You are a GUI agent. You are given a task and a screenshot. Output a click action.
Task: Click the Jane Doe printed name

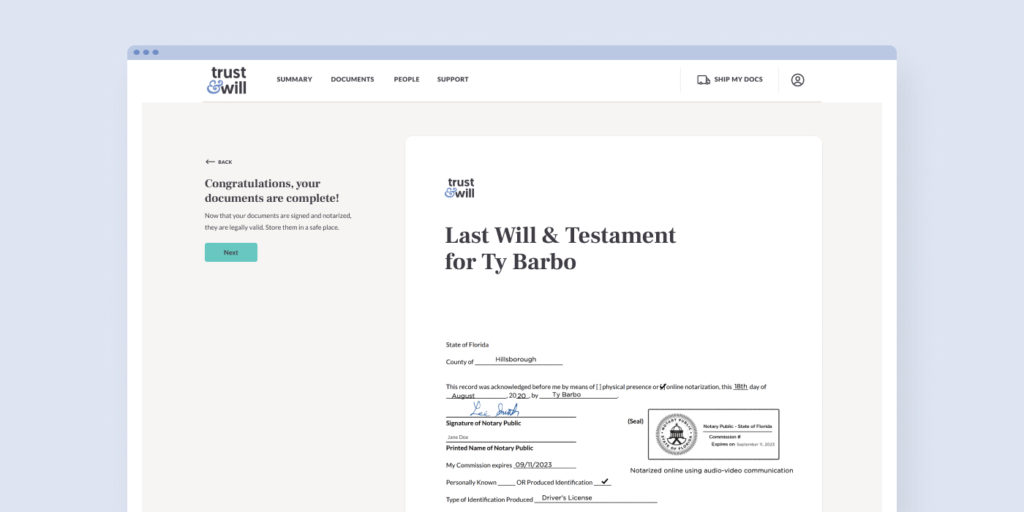click(457, 438)
